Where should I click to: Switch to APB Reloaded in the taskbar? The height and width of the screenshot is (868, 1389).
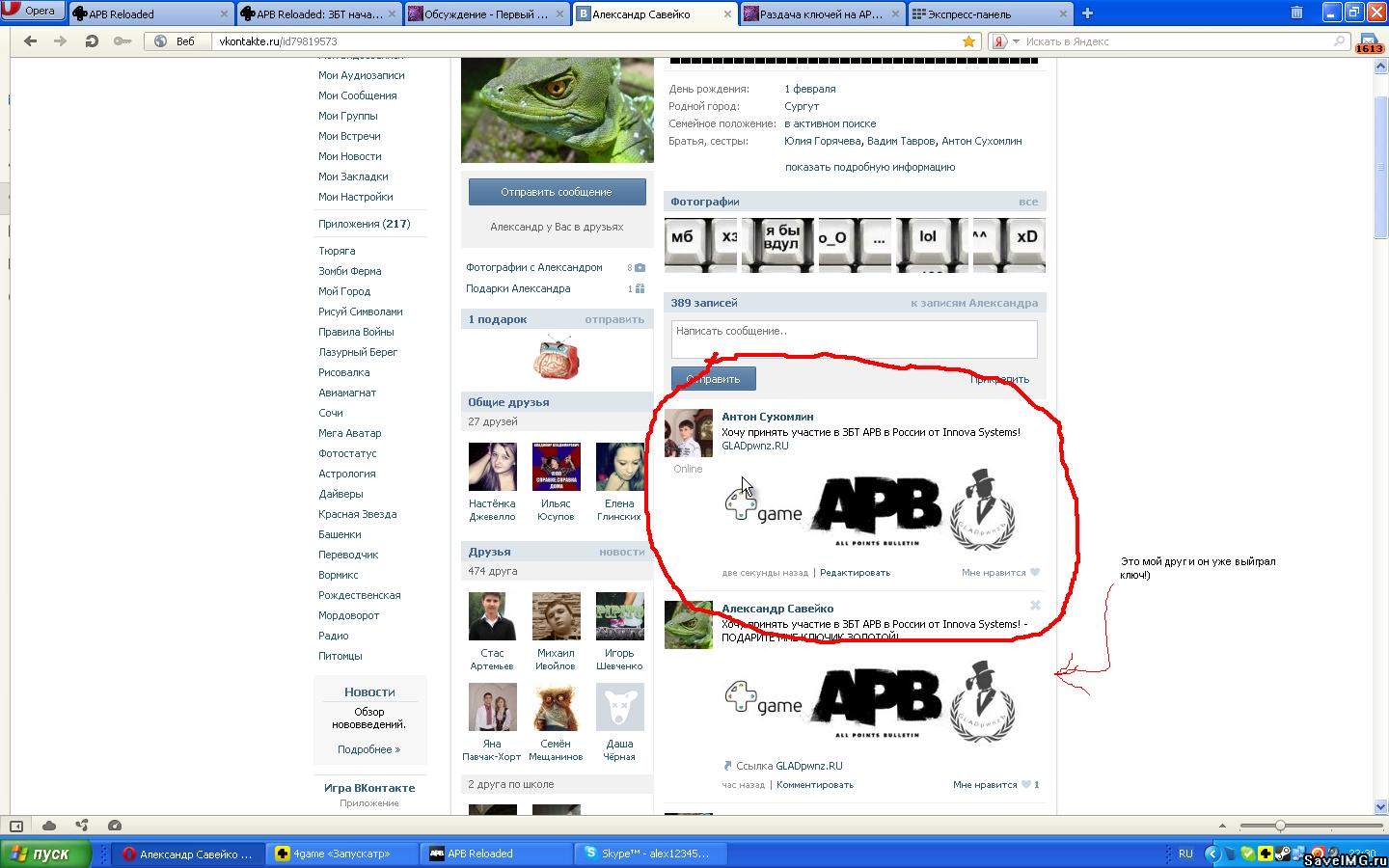[497, 854]
